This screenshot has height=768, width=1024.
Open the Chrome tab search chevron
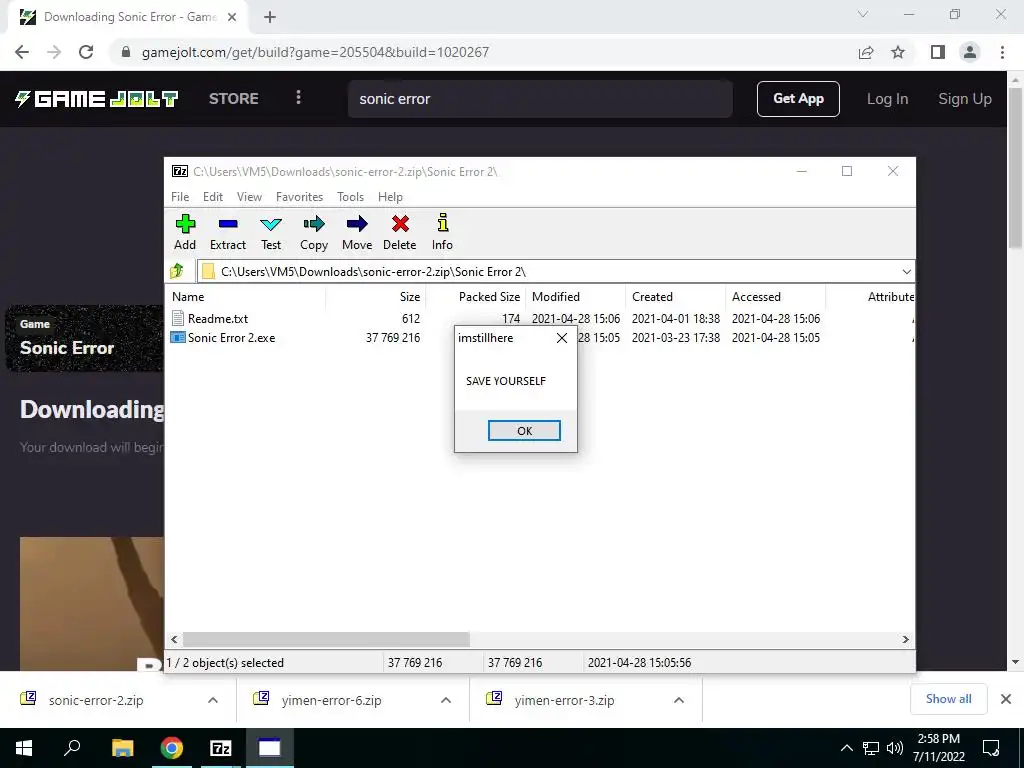click(863, 14)
